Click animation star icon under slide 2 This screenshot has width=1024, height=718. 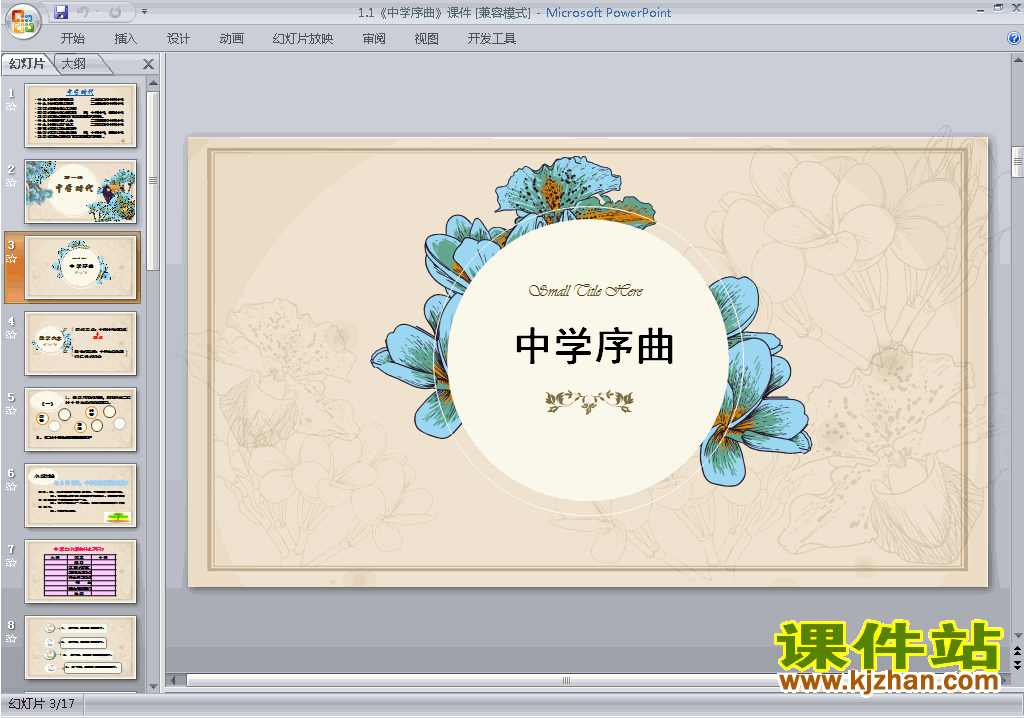click(11, 182)
